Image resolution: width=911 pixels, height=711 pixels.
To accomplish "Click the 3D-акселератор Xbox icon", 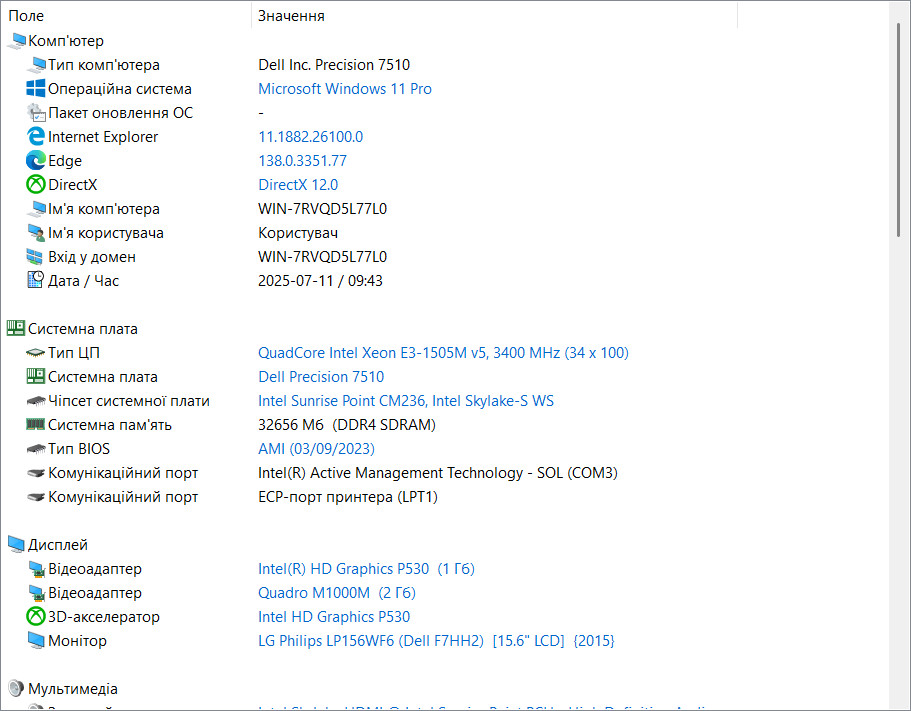I will pyautogui.click(x=36, y=616).
